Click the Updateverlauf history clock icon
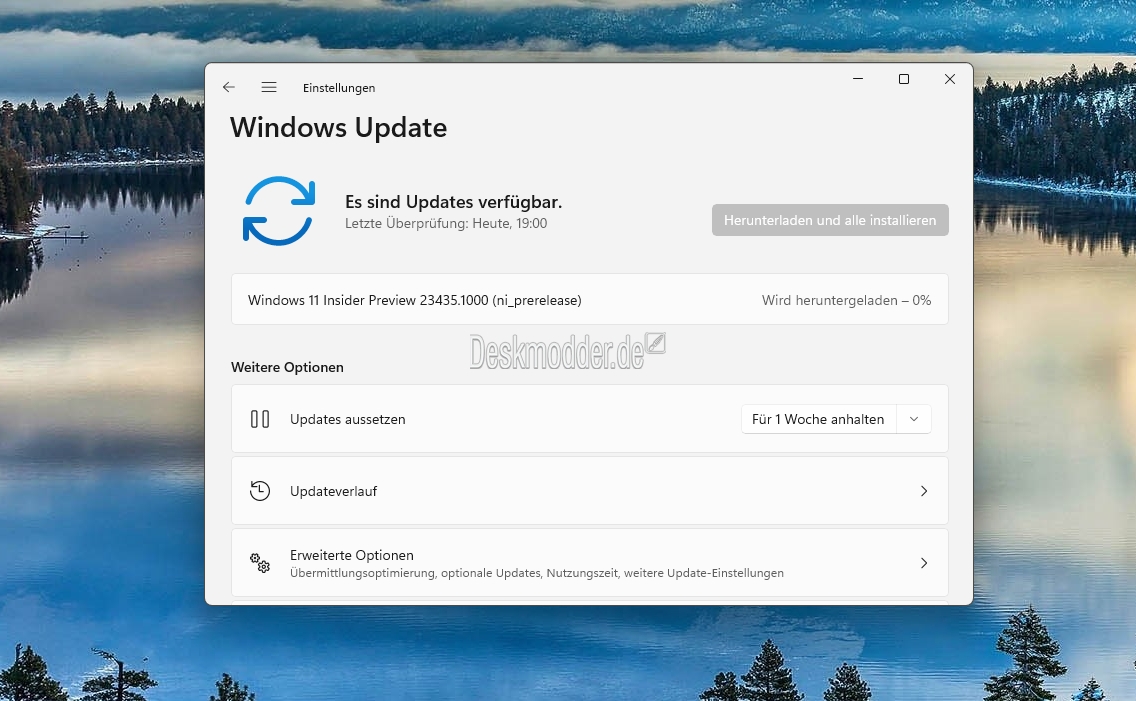This screenshot has height=701, width=1136. tap(260, 491)
